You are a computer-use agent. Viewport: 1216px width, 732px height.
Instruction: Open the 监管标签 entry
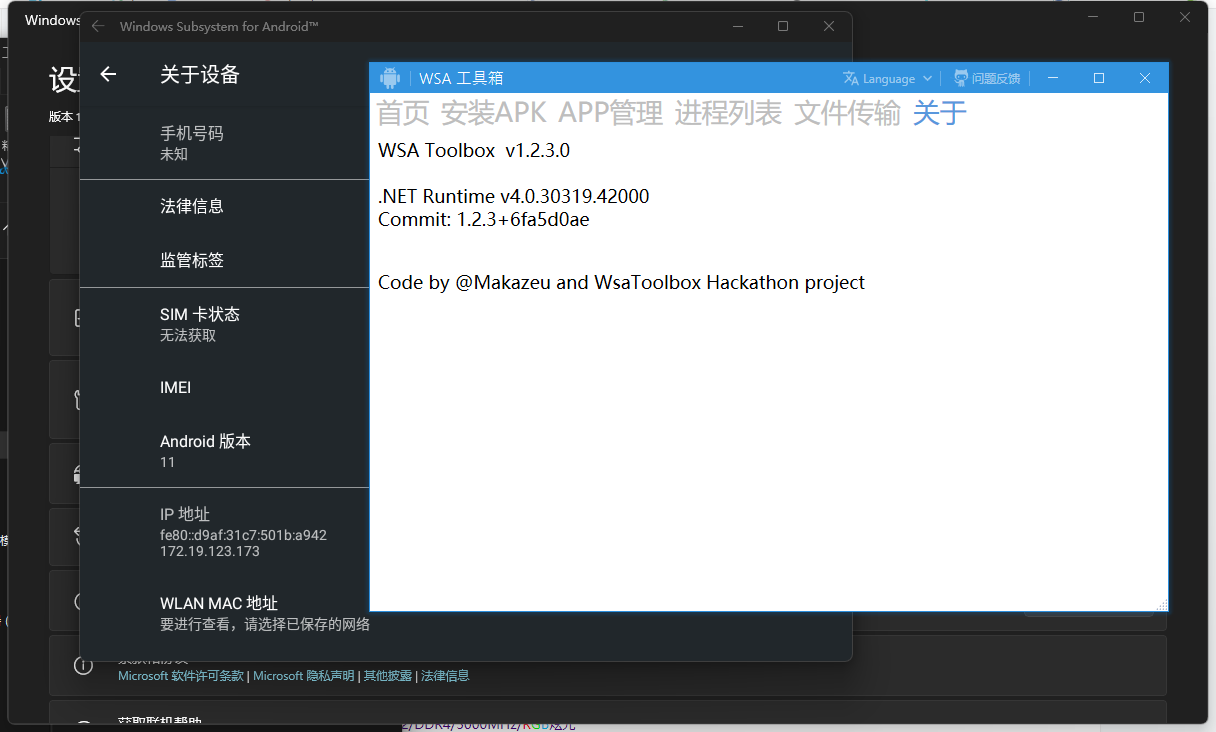tap(225, 260)
